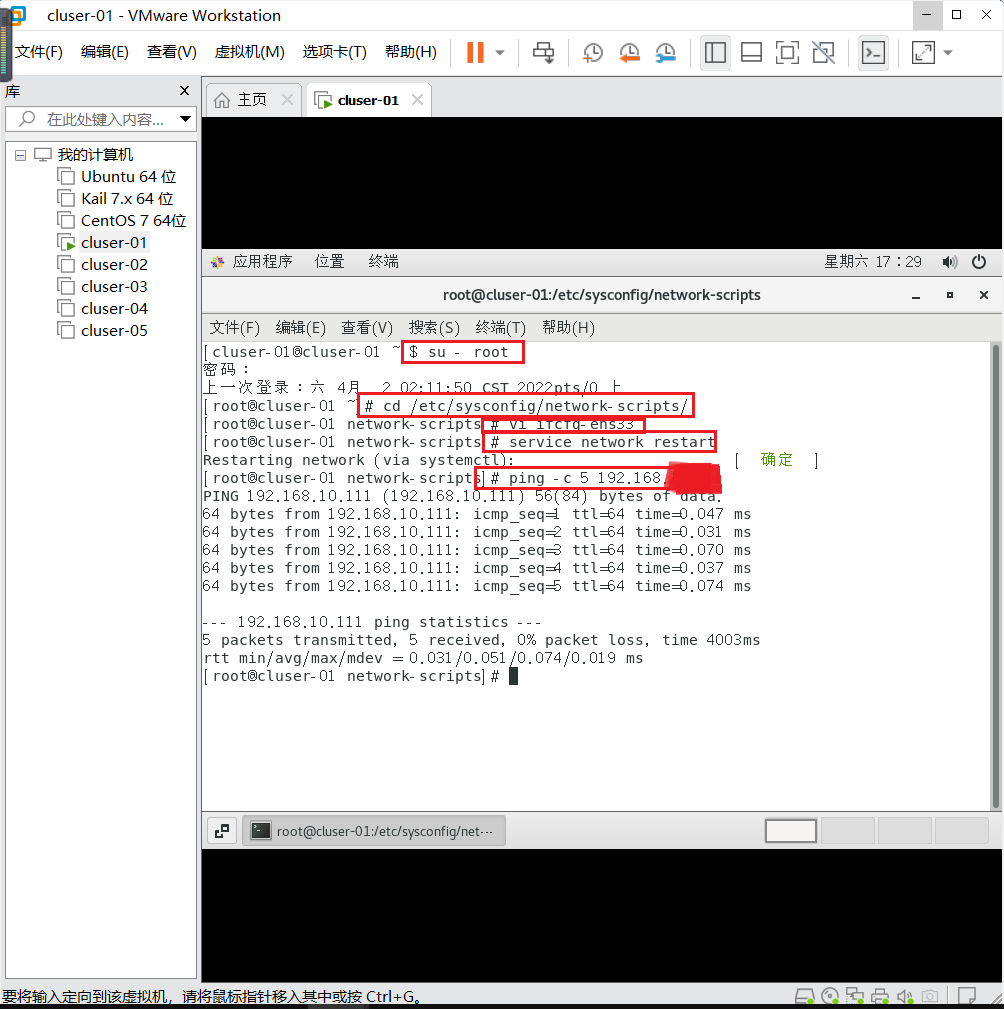Select cluser-03 in the library

coord(103,286)
